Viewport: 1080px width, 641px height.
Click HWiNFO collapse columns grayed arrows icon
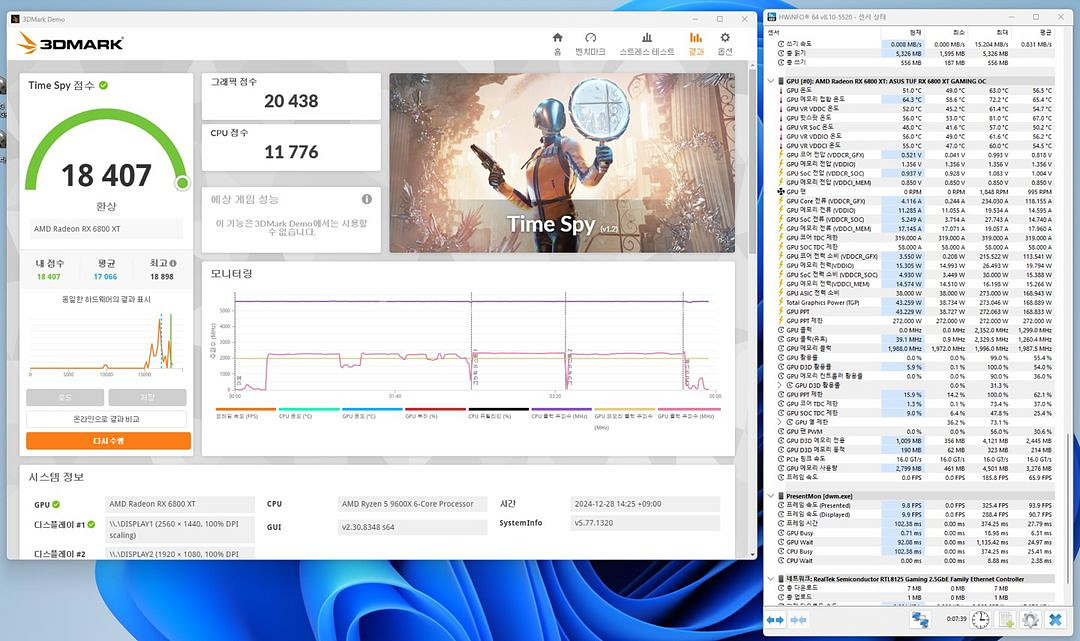(x=798, y=620)
